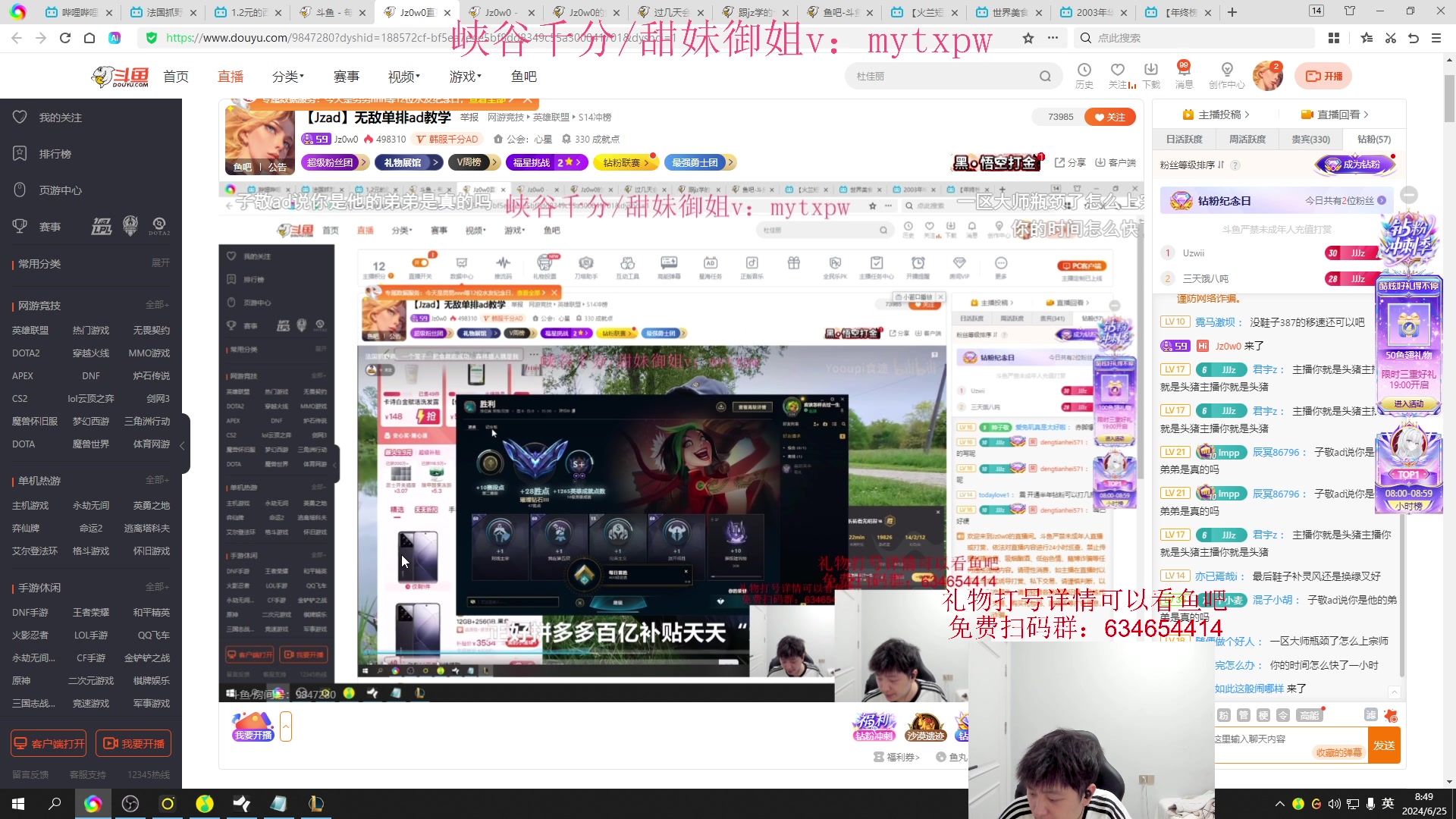Switch to 贵宾(330) tab

coord(1310,139)
